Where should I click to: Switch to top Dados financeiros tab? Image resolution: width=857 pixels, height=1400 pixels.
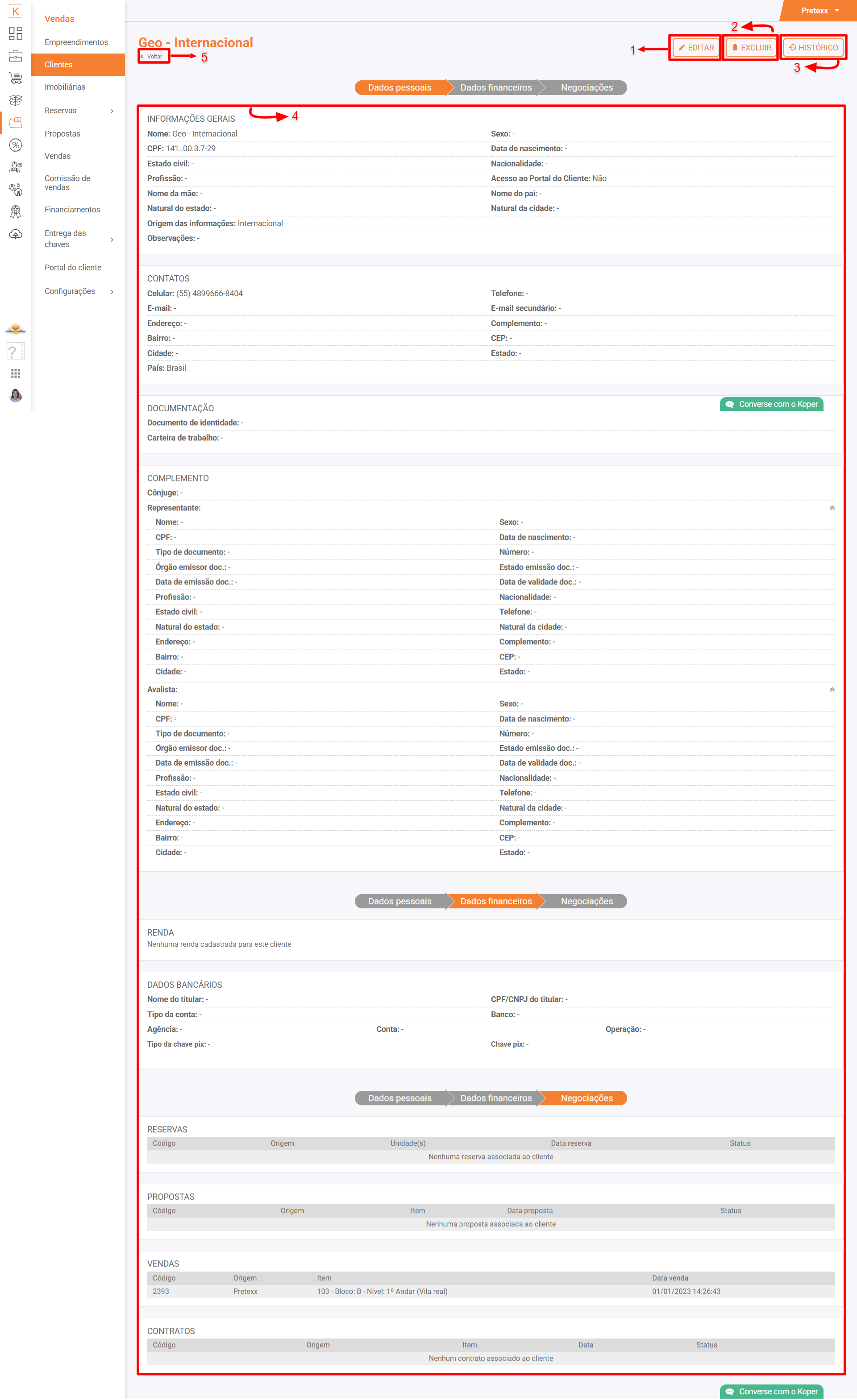(495, 87)
